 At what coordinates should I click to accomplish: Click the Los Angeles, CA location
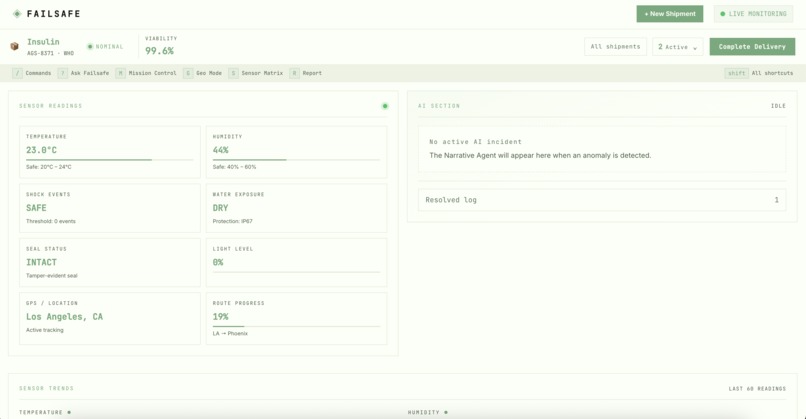[x=64, y=317]
